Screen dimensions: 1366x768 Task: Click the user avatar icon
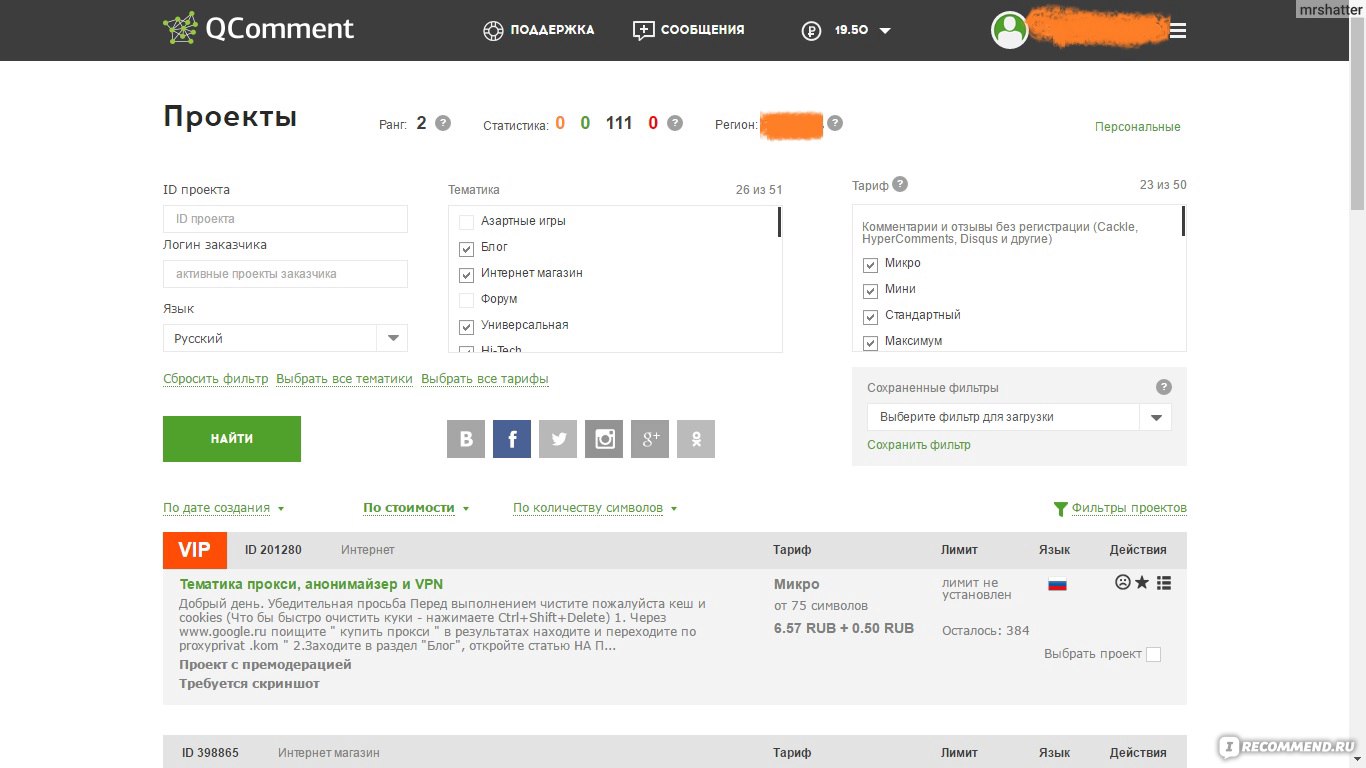coord(1010,30)
